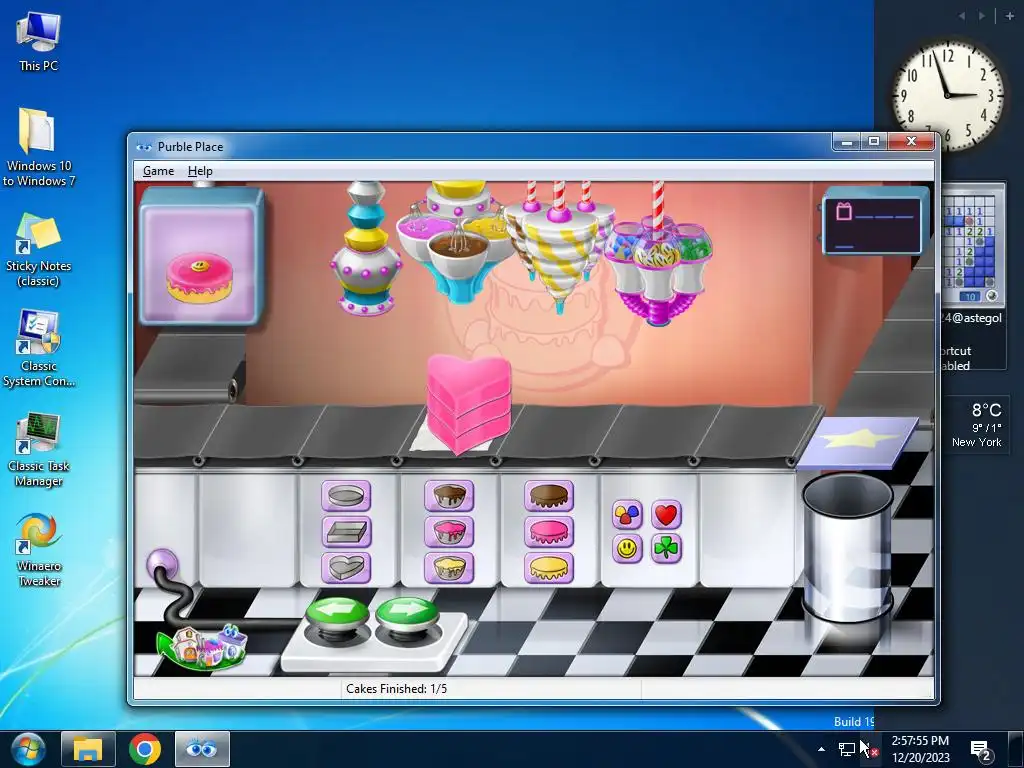Click the shipped orders monitor screen
Viewport: 1024px width, 768px height.
tap(873, 222)
